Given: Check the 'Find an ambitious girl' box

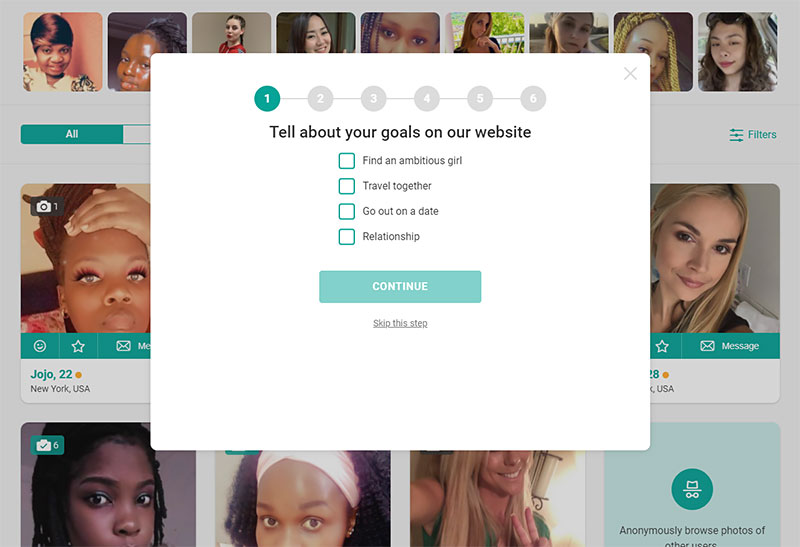Looking at the screenshot, I should (346, 161).
